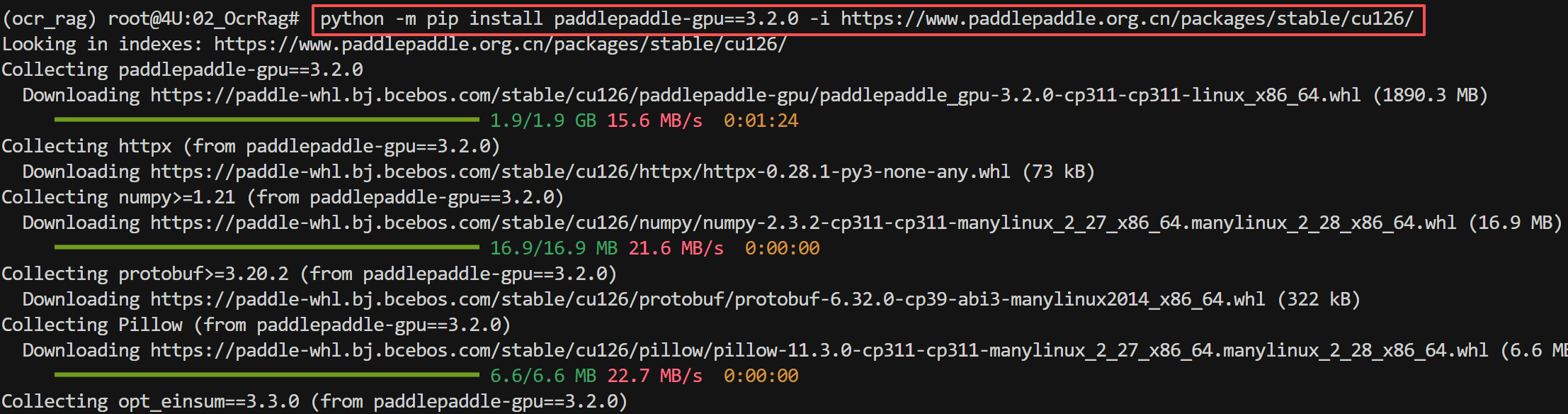Click the 'Collecting numpy>=1.21' line
Image resolution: width=1568 pixels, height=414 pixels.
point(283,198)
